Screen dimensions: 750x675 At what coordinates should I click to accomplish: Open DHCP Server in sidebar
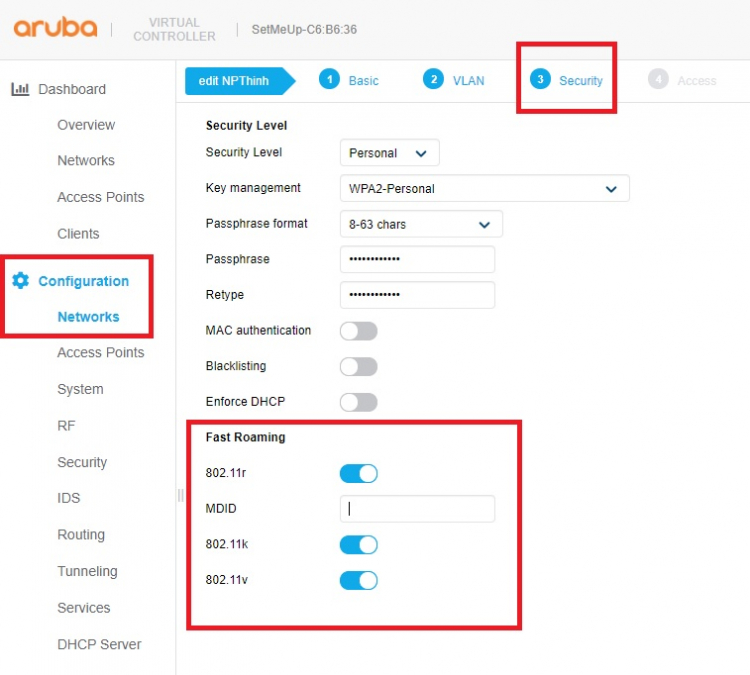click(99, 644)
